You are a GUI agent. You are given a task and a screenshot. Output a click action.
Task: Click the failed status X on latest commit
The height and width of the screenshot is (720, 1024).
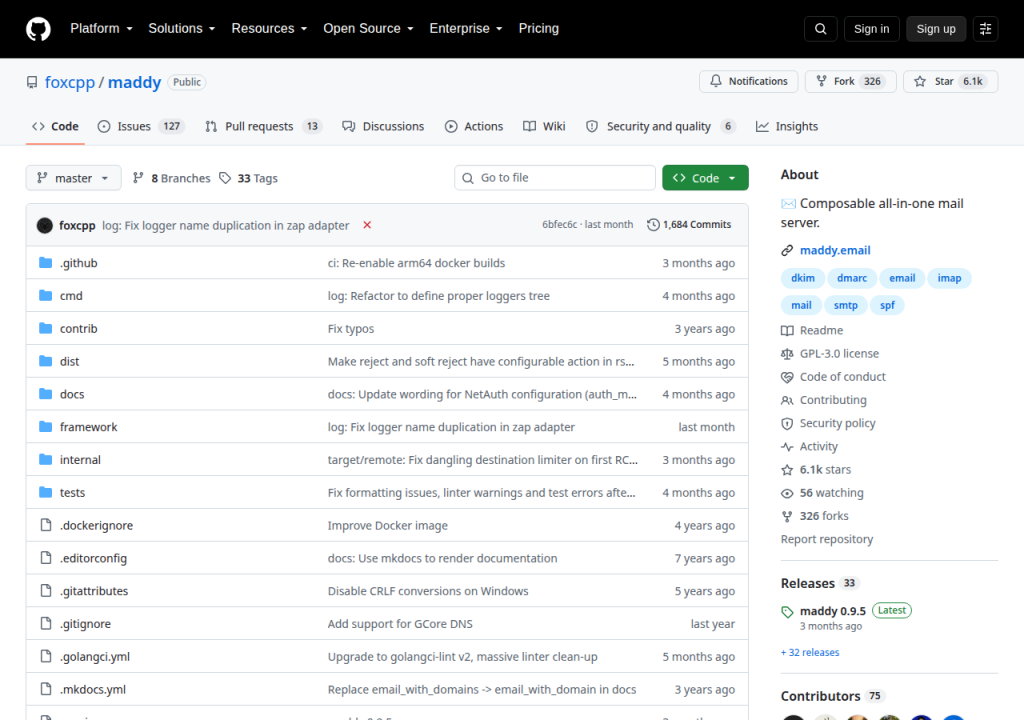click(x=367, y=225)
